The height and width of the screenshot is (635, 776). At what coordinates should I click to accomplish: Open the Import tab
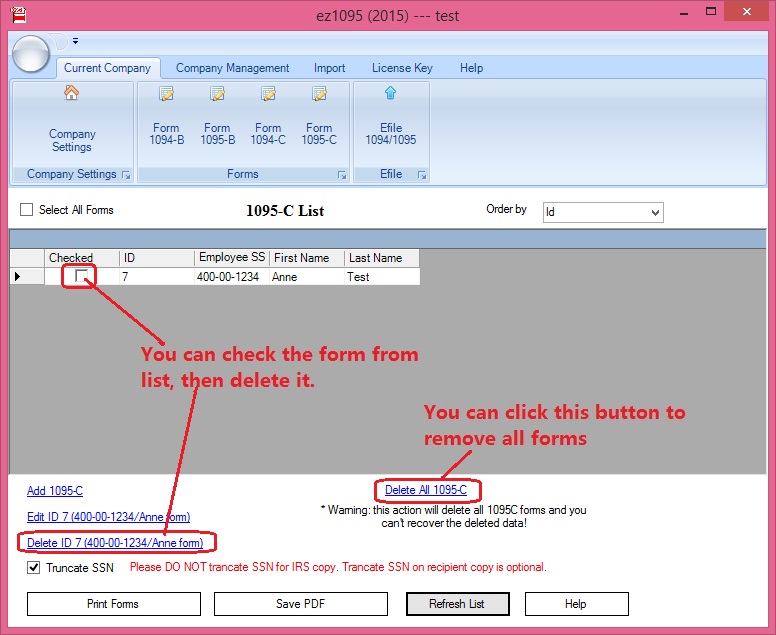[329, 68]
